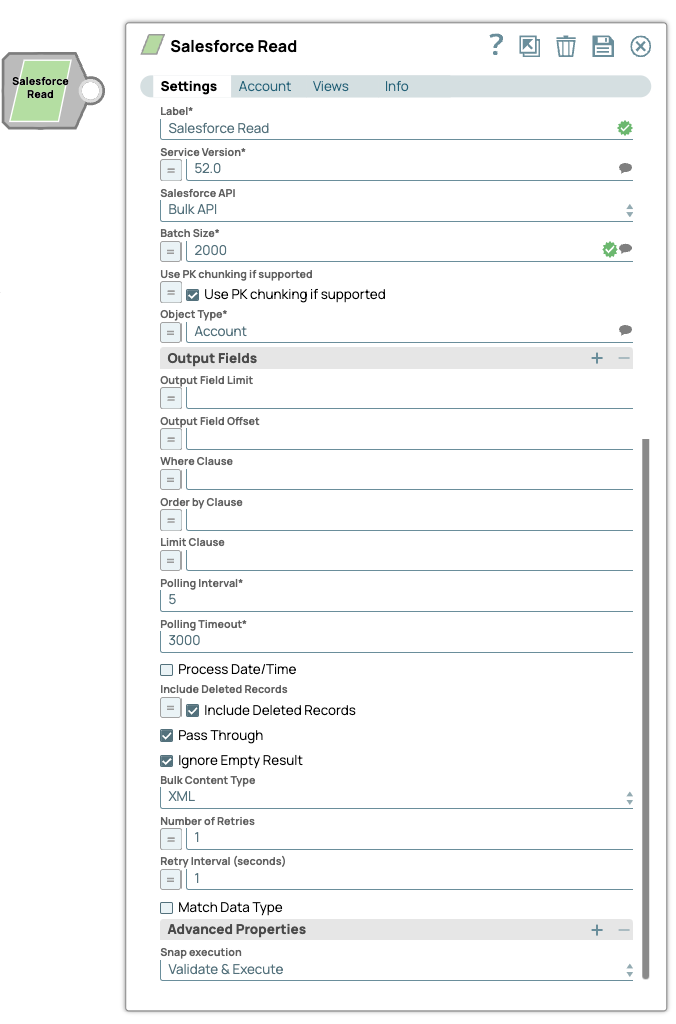The height and width of the screenshot is (1024, 676).
Task: Open the help question mark icon
Action: point(496,45)
